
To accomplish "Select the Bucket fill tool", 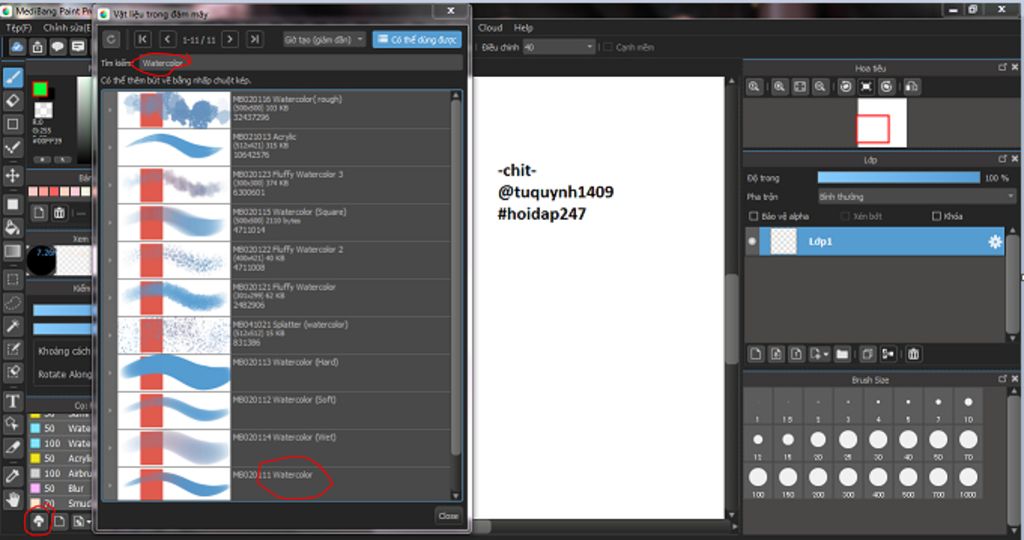I will tap(13, 227).
